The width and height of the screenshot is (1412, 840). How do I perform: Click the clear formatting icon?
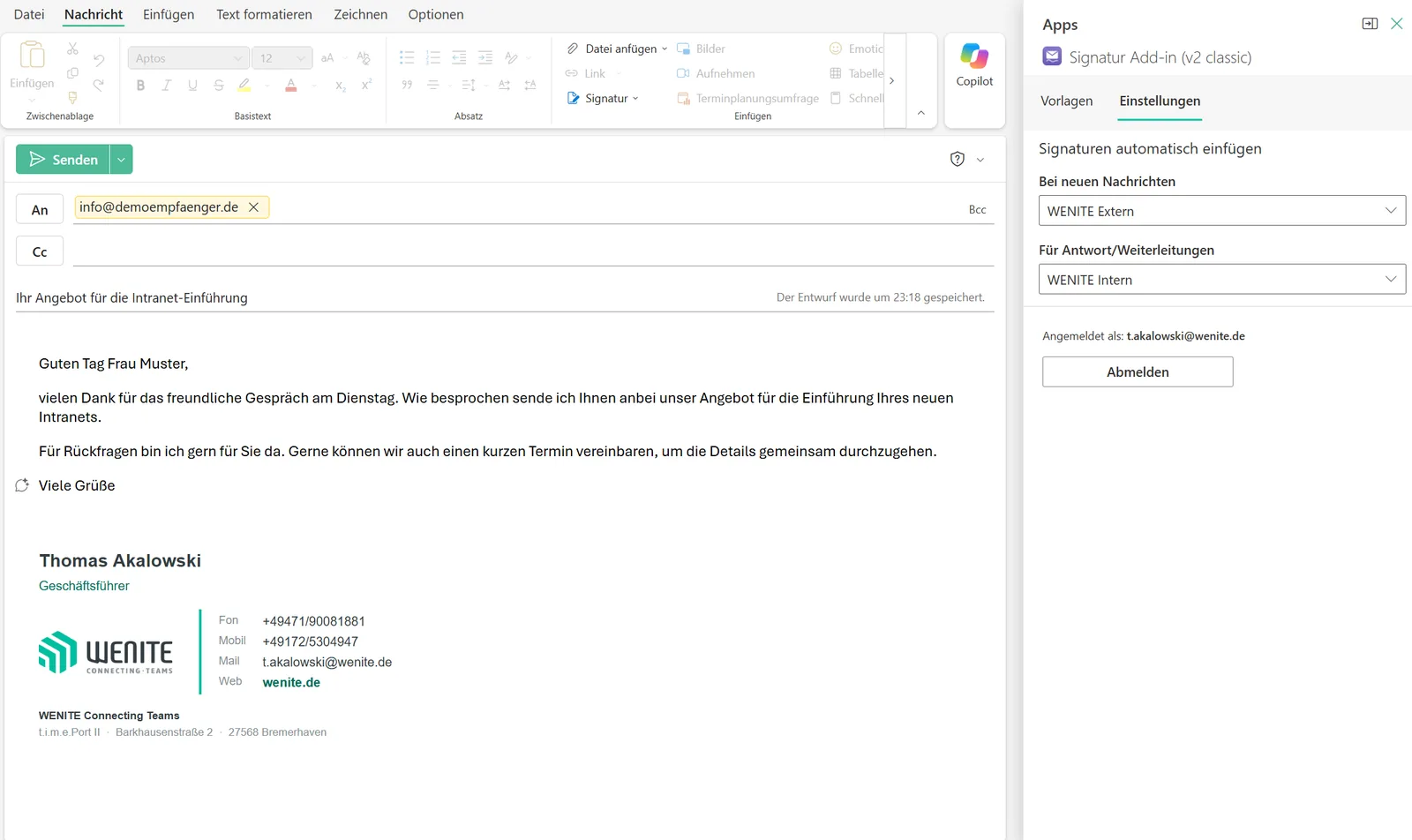(364, 58)
